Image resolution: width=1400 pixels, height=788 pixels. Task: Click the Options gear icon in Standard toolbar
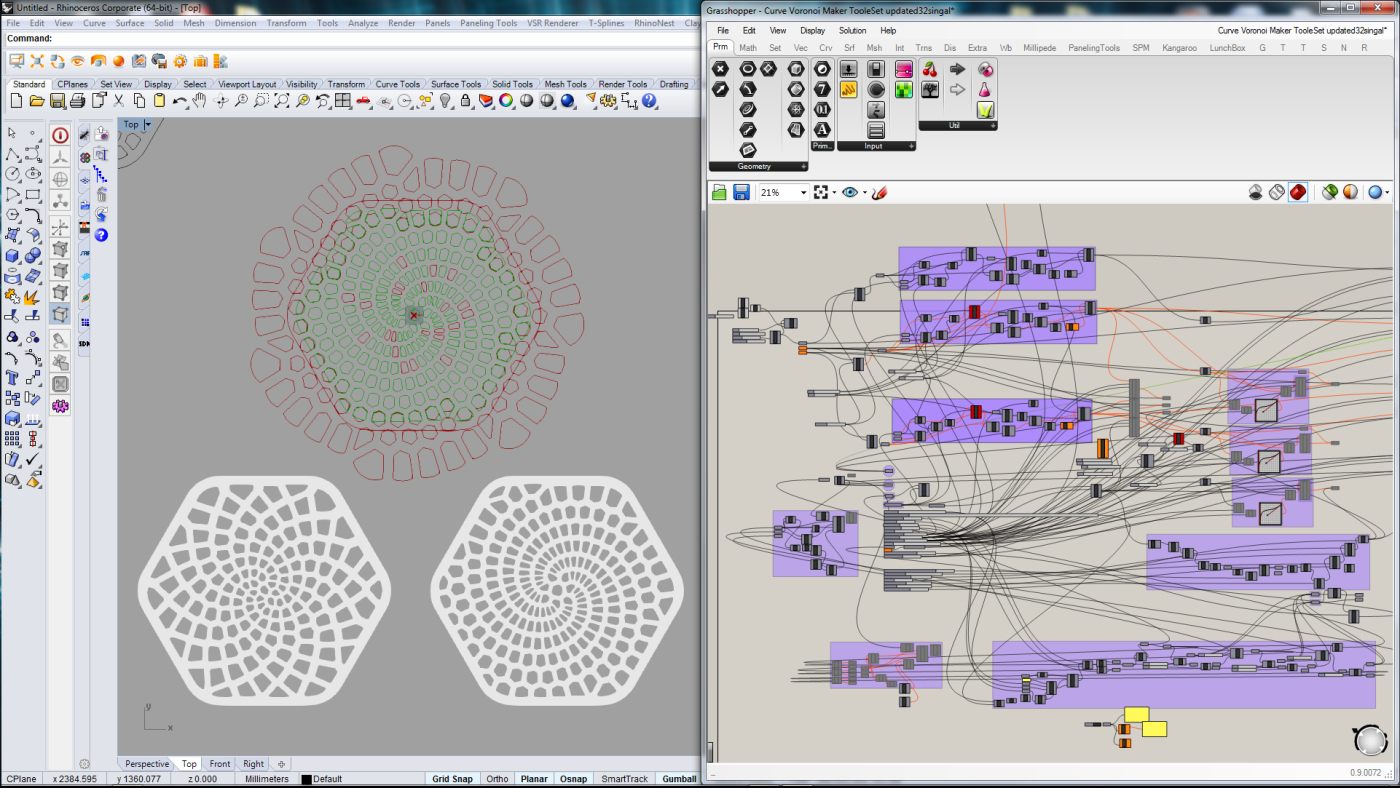(608, 101)
